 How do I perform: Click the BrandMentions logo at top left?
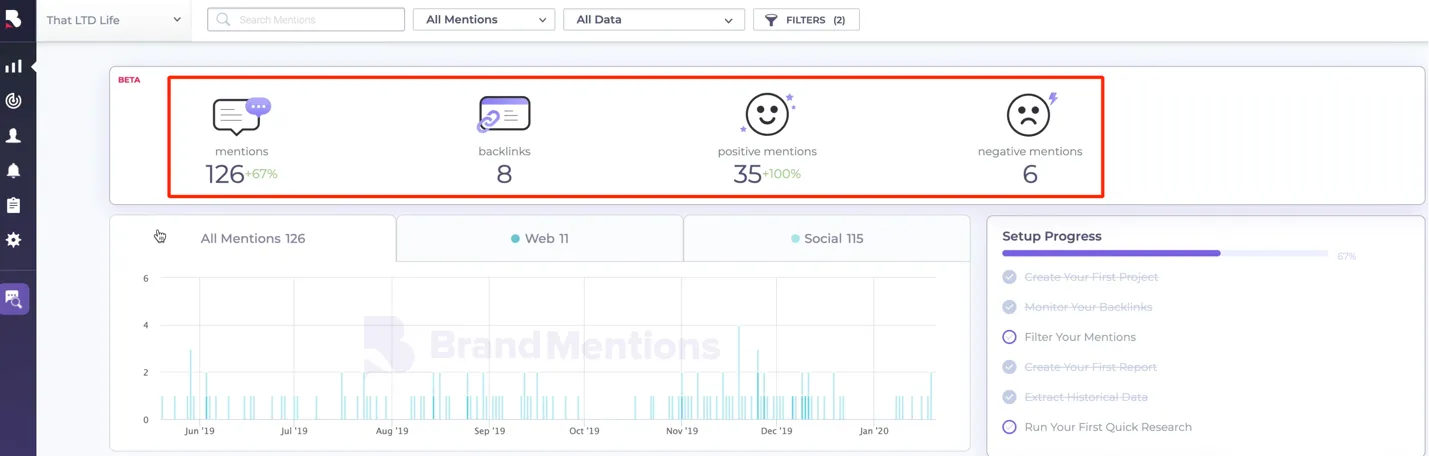click(x=13, y=19)
